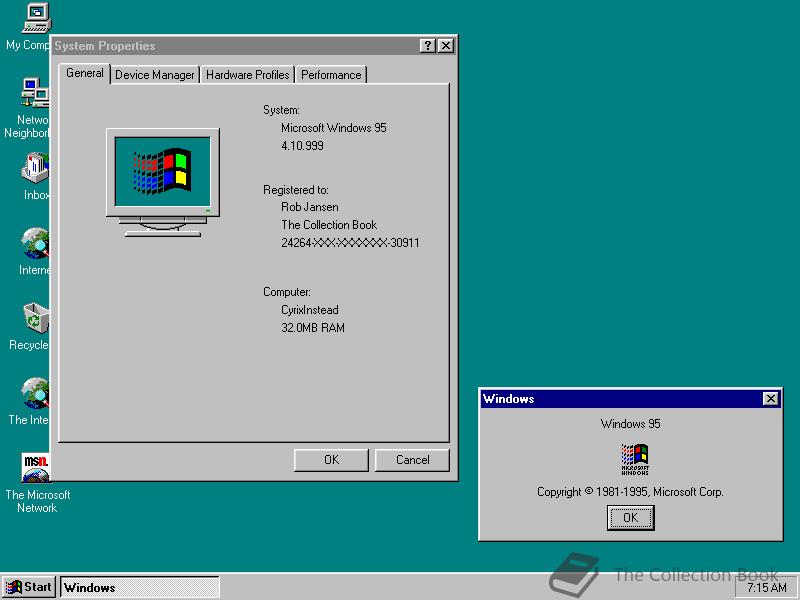Select the Internet globe desktop icon

[35, 243]
